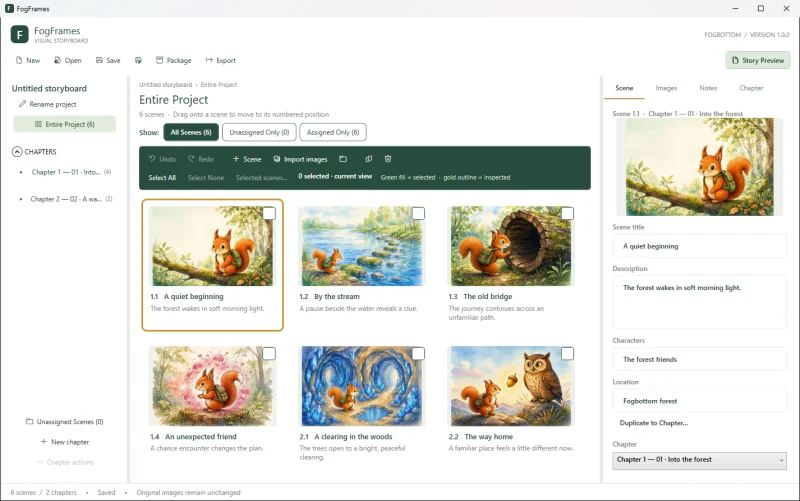Open Story Preview

pyautogui.click(x=758, y=60)
